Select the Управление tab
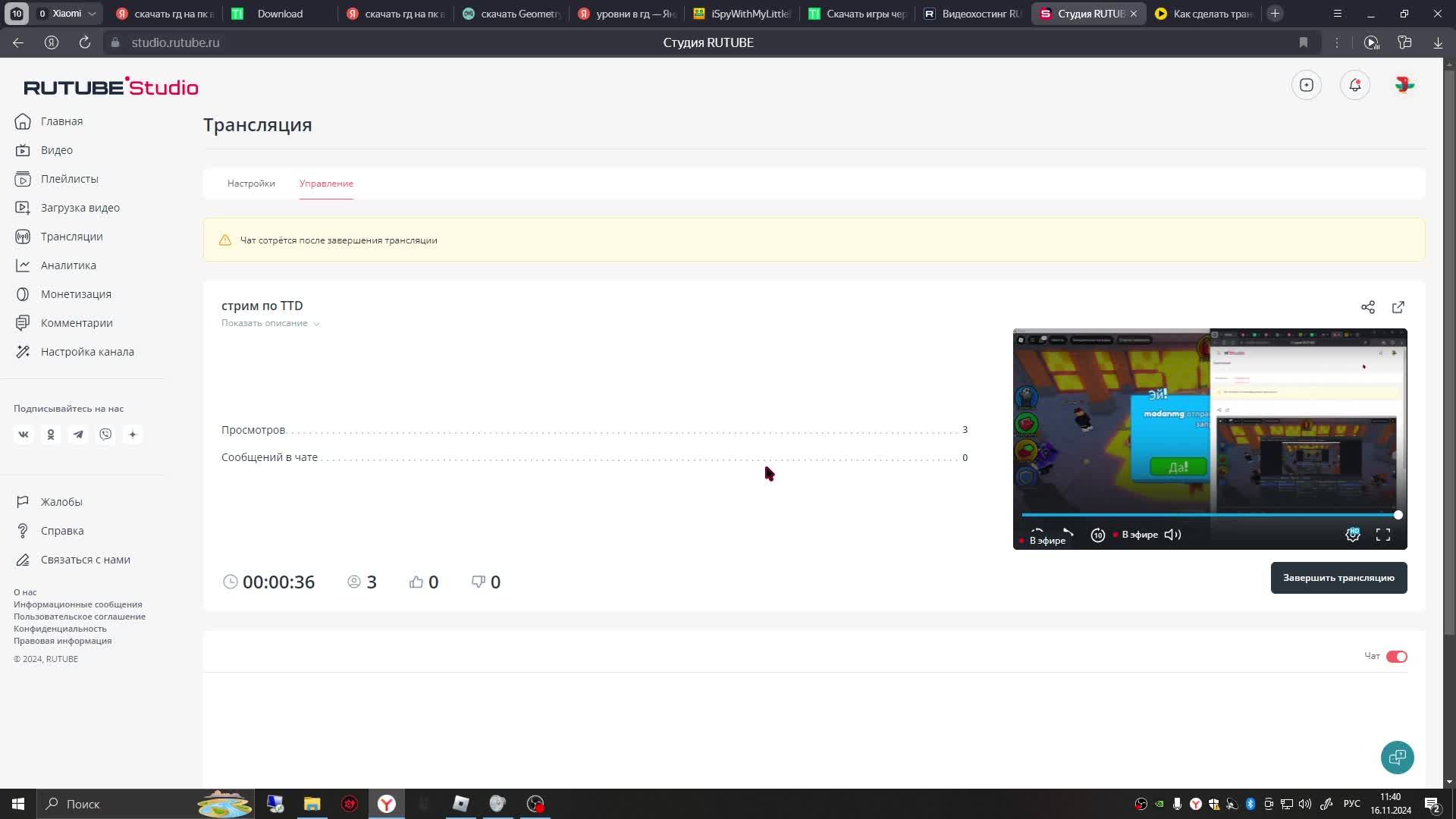 click(325, 184)
